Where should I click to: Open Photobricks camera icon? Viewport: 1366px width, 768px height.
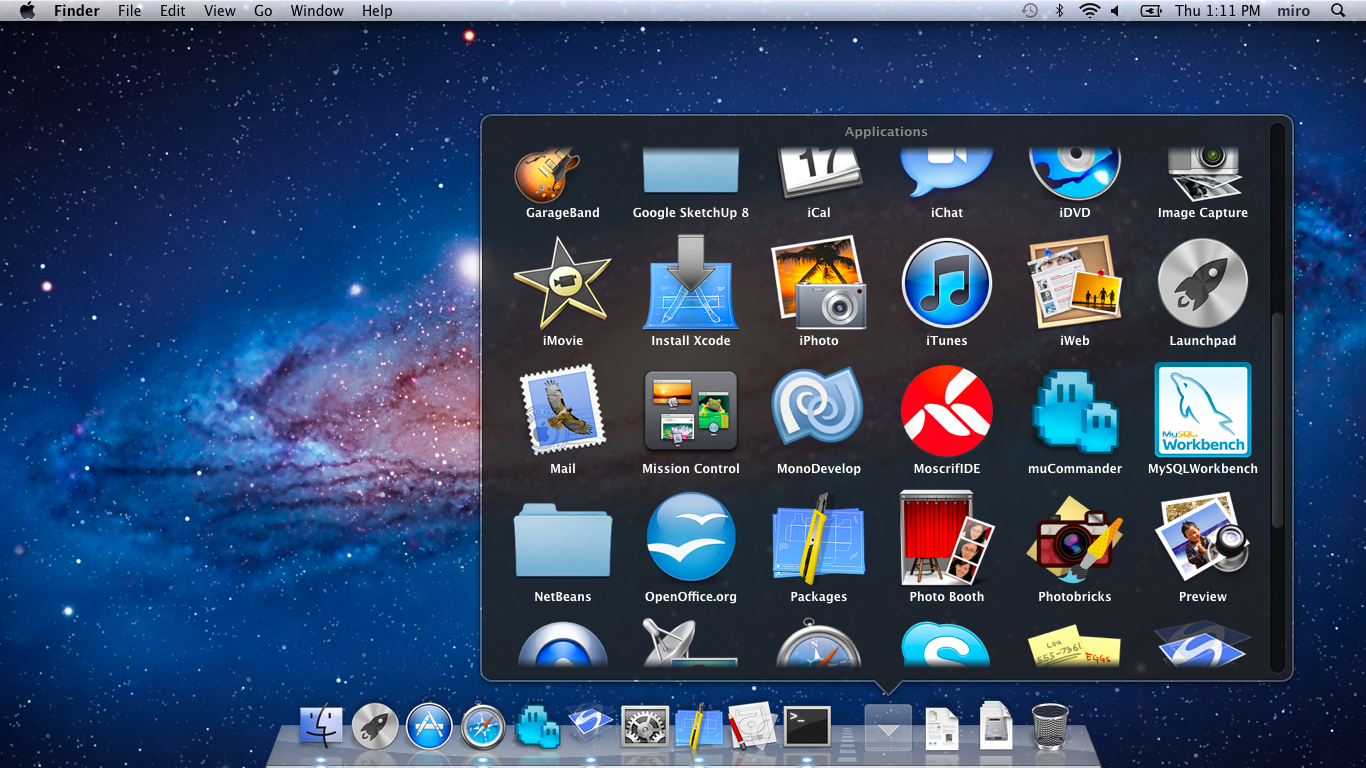click(1075, 541)
